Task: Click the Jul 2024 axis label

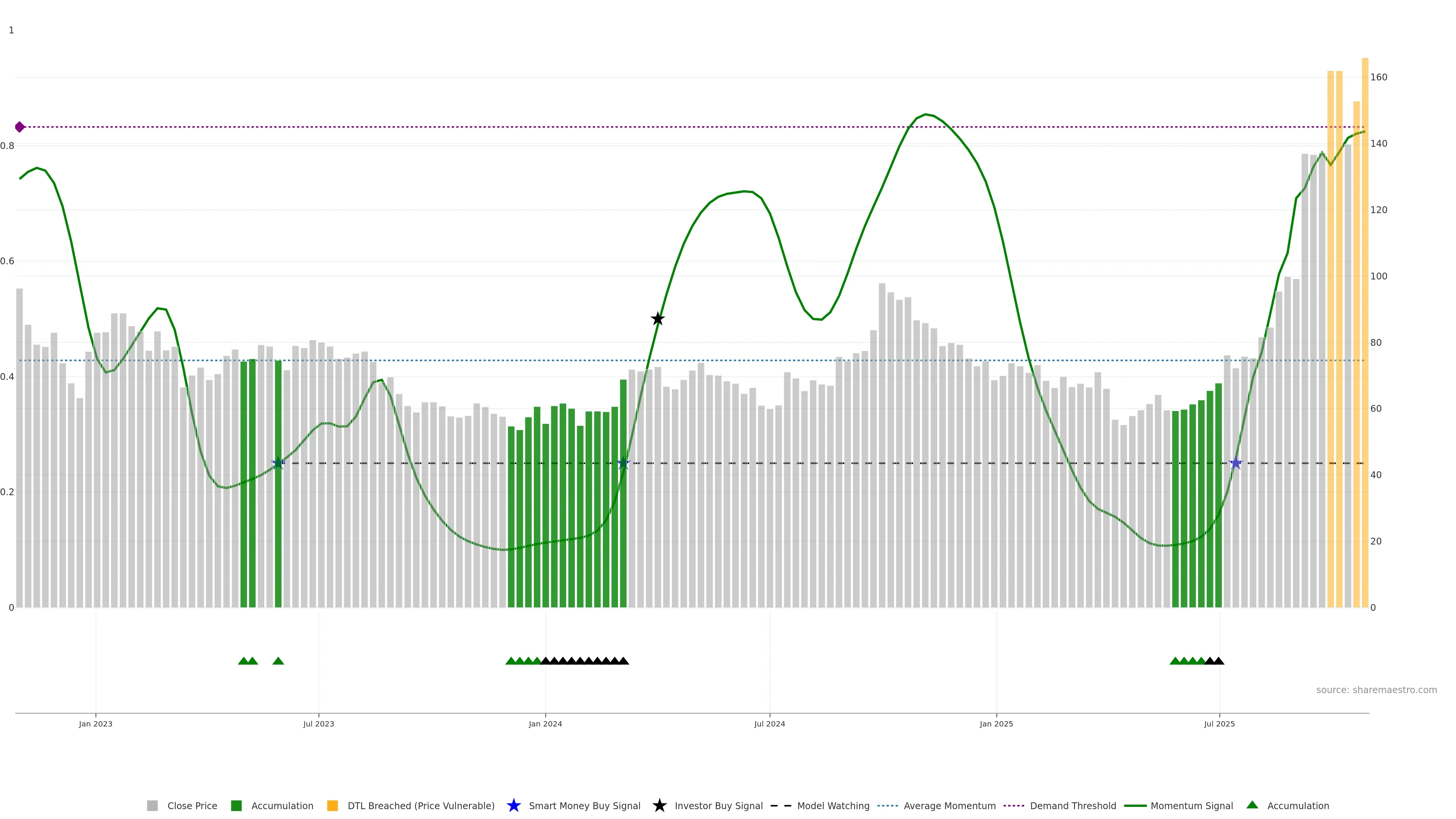Action: (x=769, y=723)
